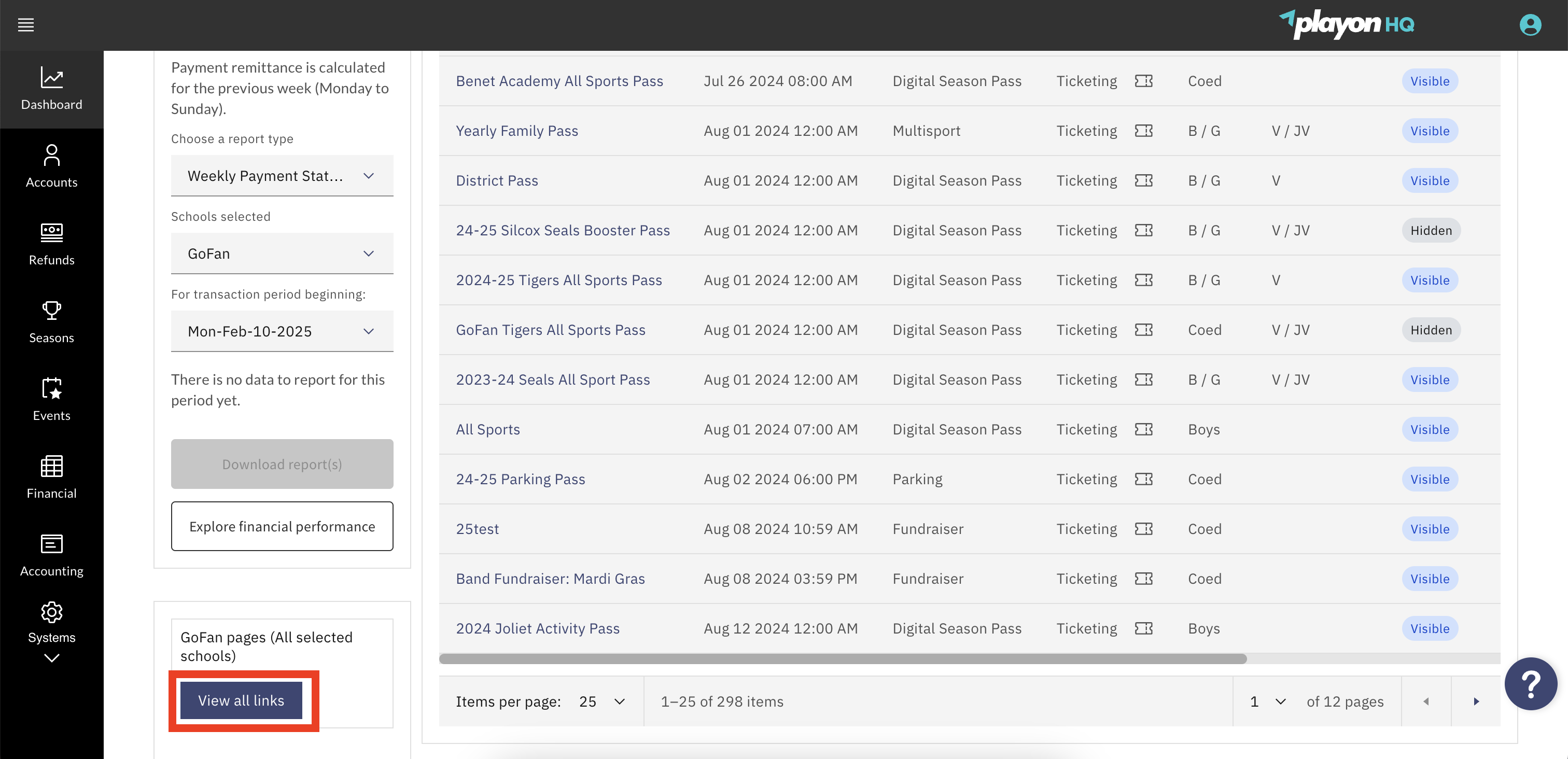Open the Seasons trophy icon
This screenshot has width=1568, height=759.
pyautogui.click(x=52, y=311)
